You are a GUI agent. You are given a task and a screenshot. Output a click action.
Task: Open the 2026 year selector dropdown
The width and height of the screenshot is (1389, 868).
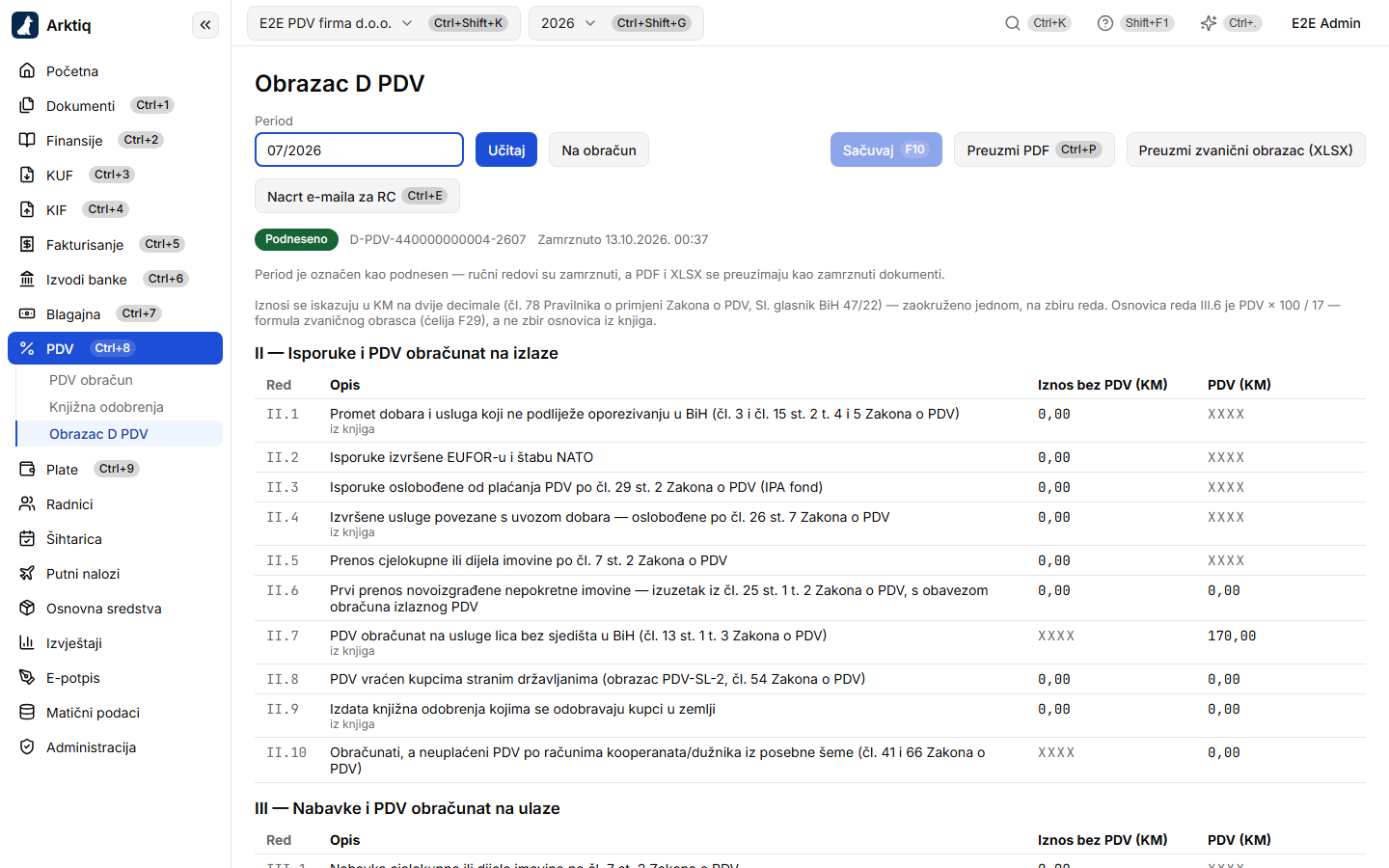pos(616,23)
